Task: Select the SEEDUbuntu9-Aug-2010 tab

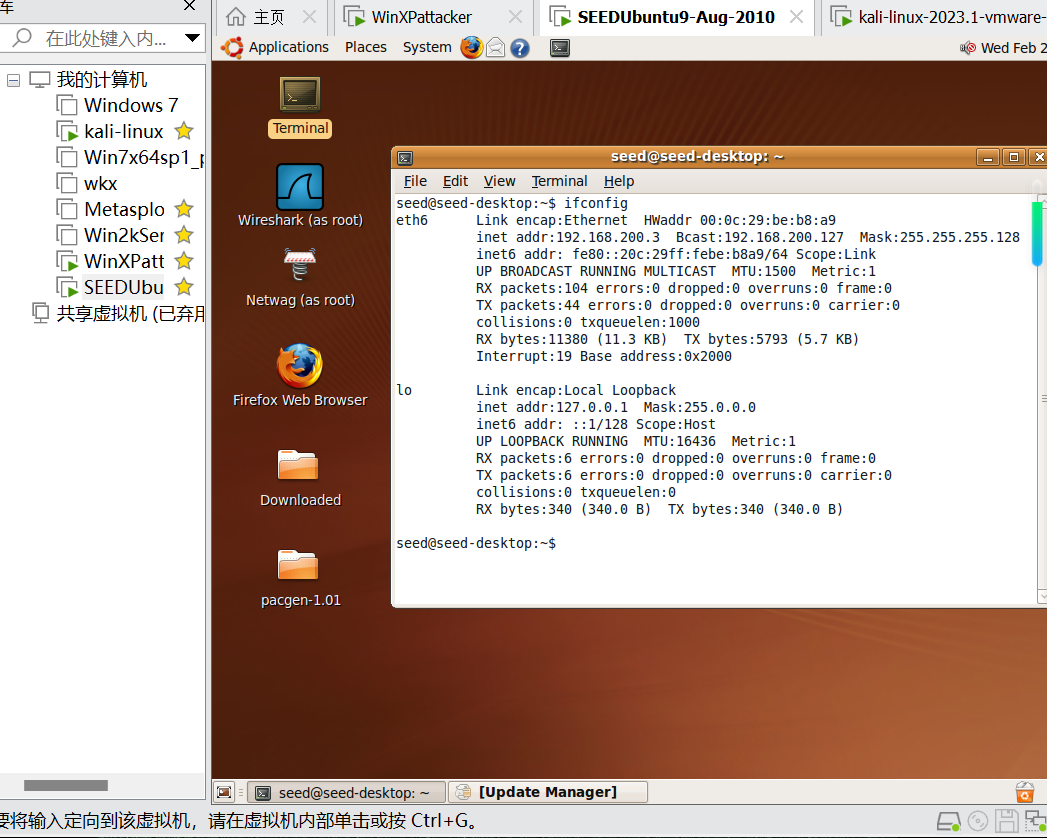Action: pyautogui.click(x=676, y=17)
